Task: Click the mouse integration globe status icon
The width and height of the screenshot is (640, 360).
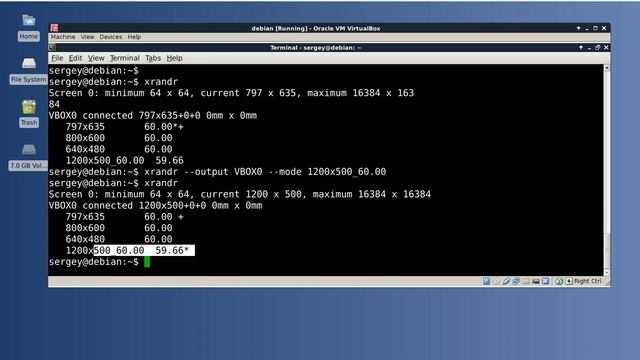Action: click(559, 281)
